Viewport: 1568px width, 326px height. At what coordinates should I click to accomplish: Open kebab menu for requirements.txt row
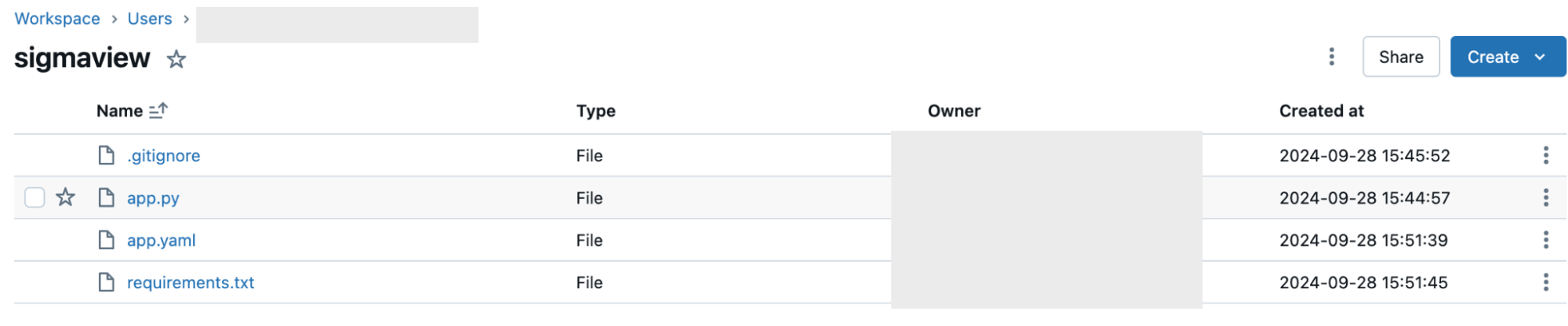[1545, 282]
